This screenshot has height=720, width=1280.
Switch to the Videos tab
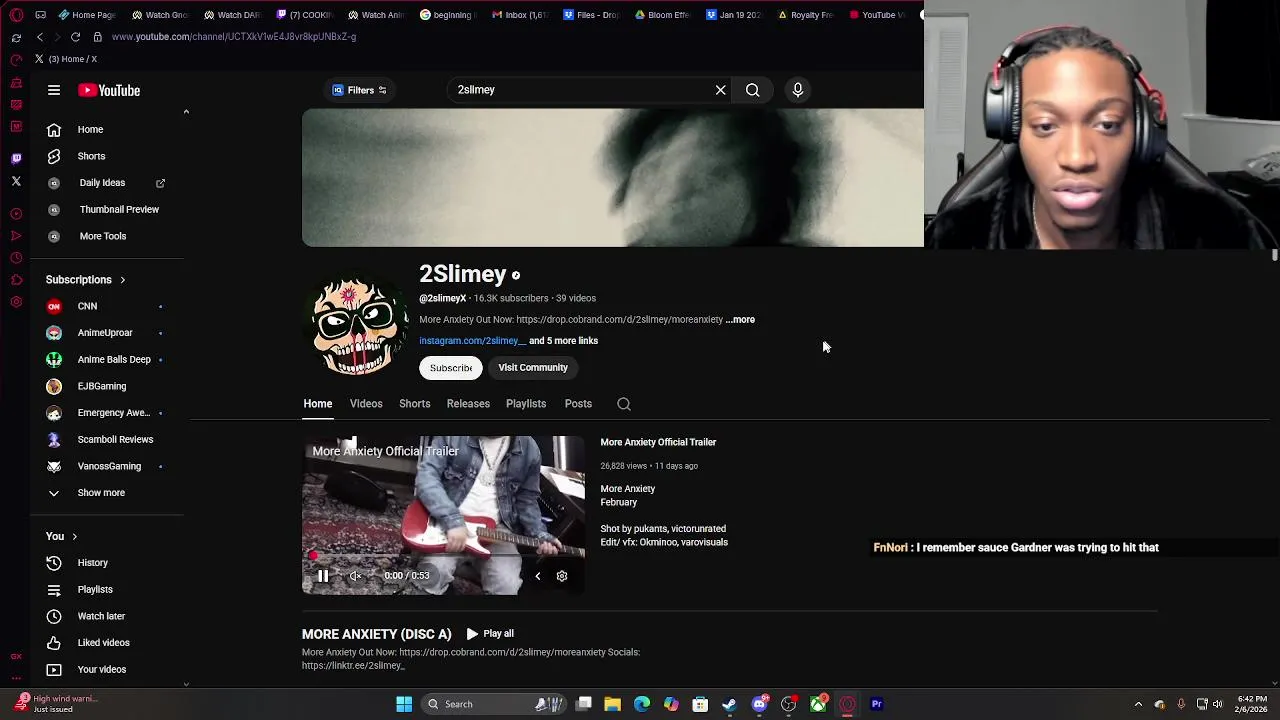tap(366, 404)
